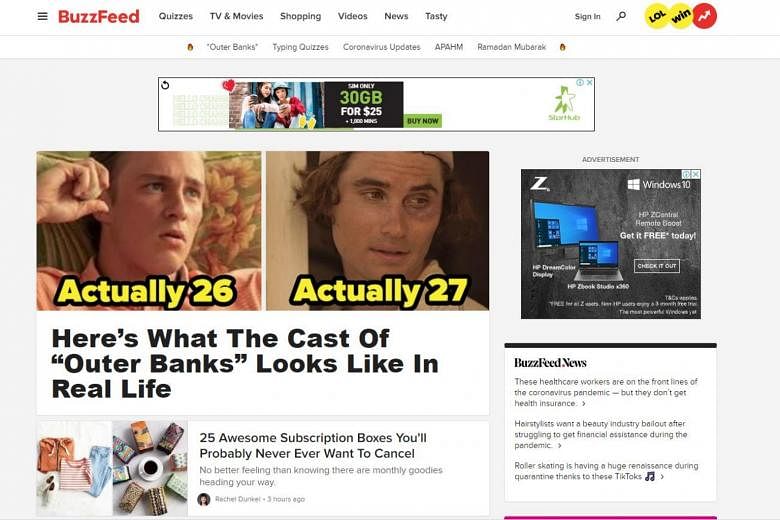Click the BuzzFeed logo

[99, 16]
